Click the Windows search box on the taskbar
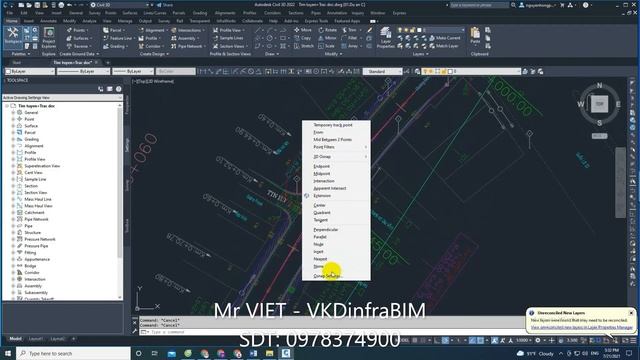This screenshot has height=360, width=640. (73, 353)
